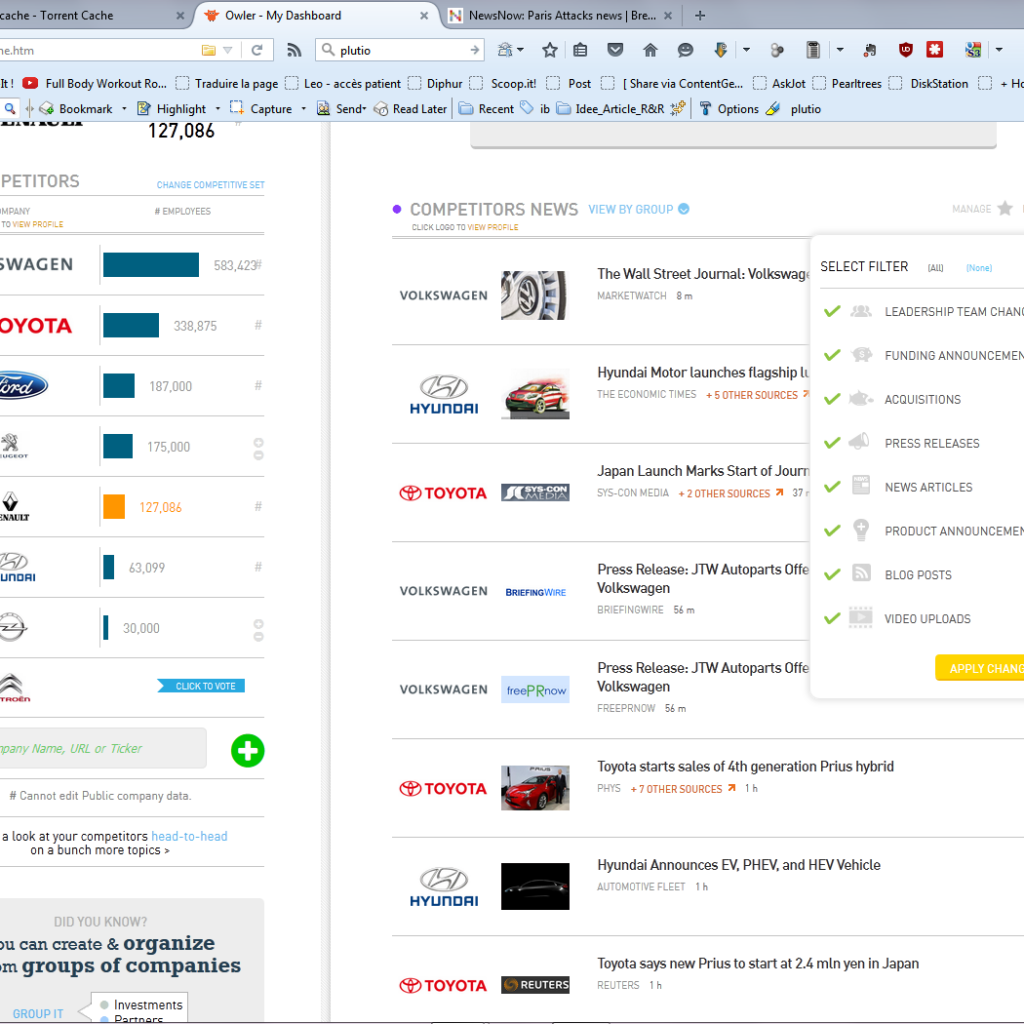Click the bookmark star icon
This screenshot has width=1024, height=1024.
[x=550, y=50]
